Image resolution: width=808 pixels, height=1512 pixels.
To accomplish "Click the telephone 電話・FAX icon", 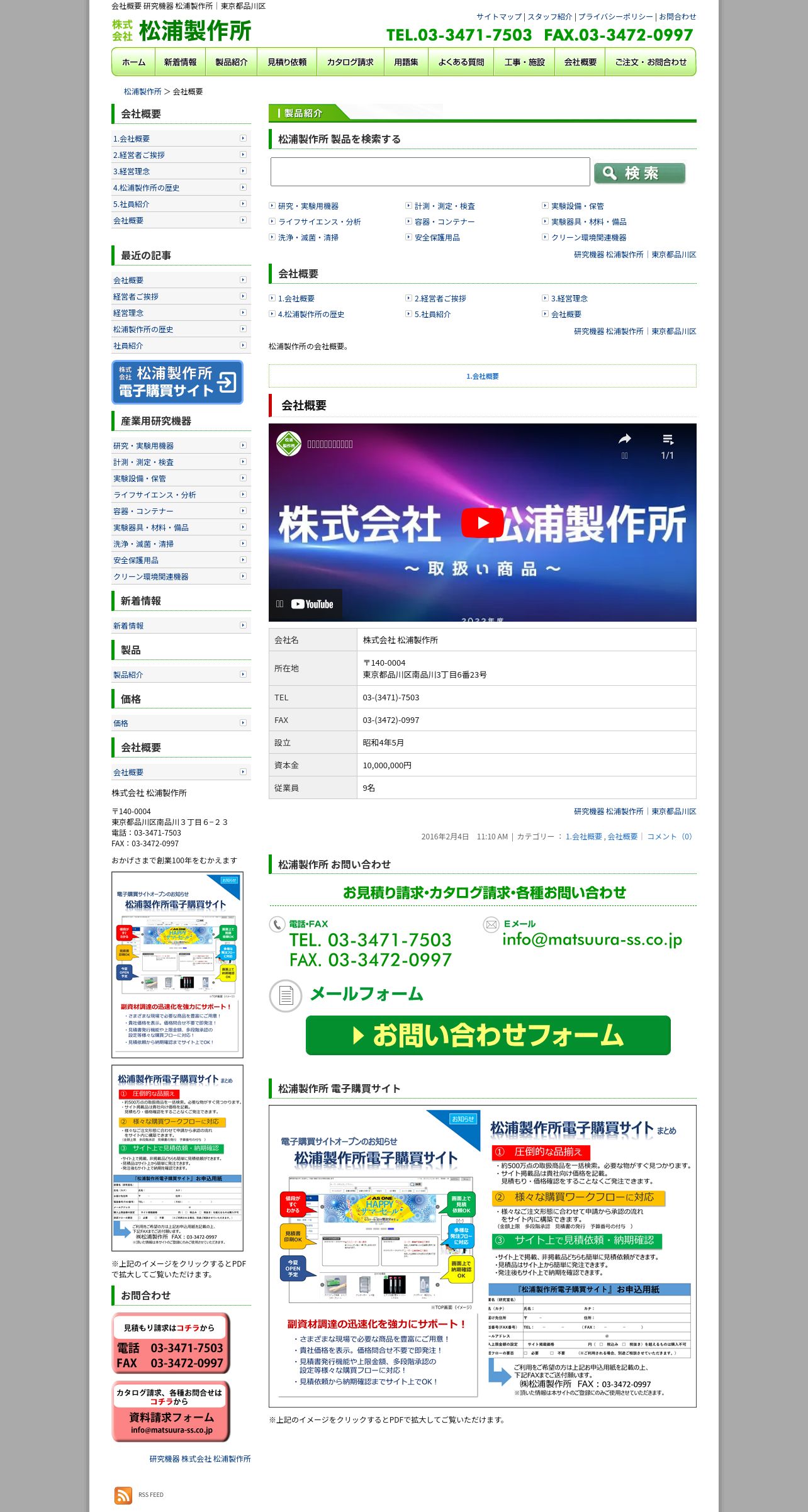I will coord(277,924).
